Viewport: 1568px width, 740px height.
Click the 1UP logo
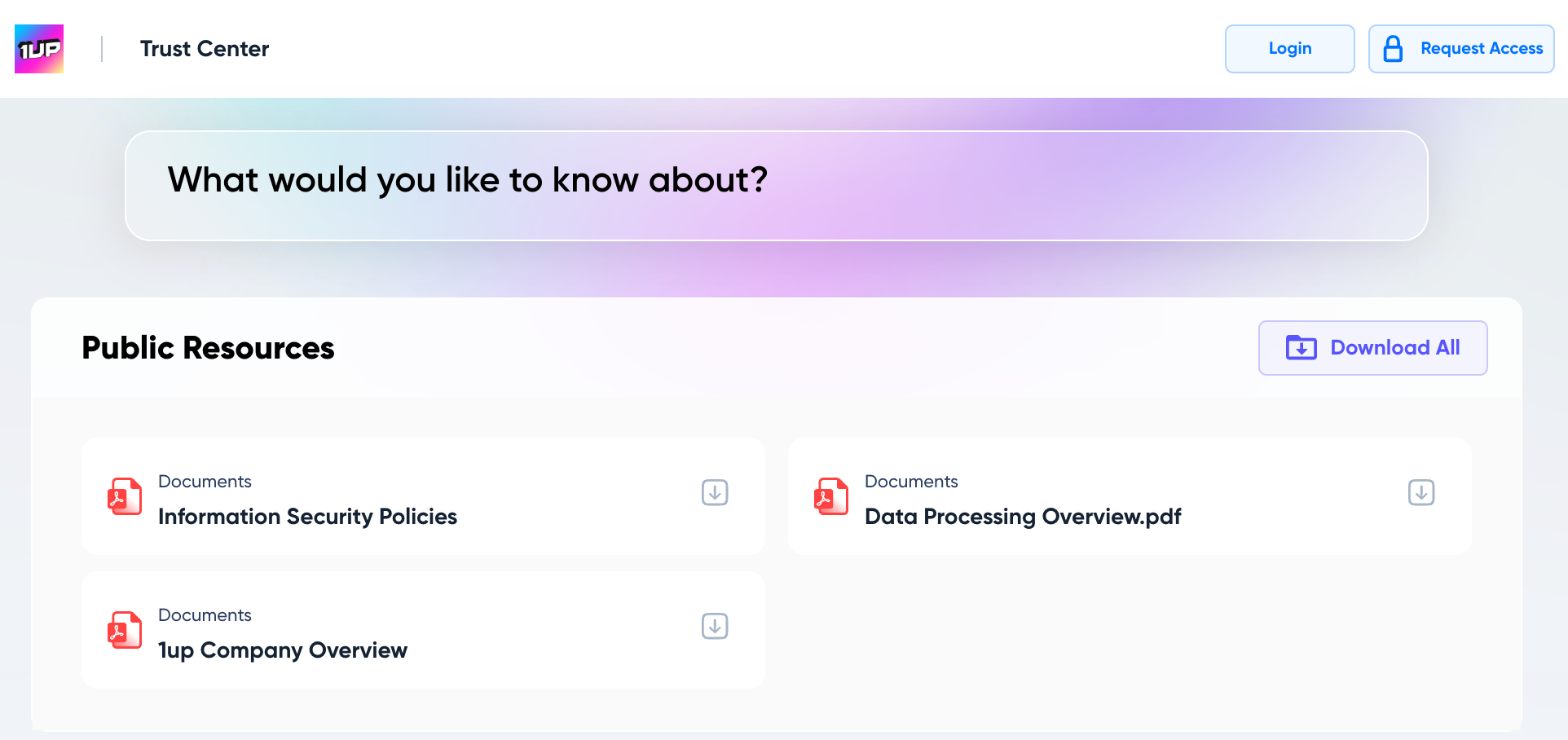coord(39,49)
